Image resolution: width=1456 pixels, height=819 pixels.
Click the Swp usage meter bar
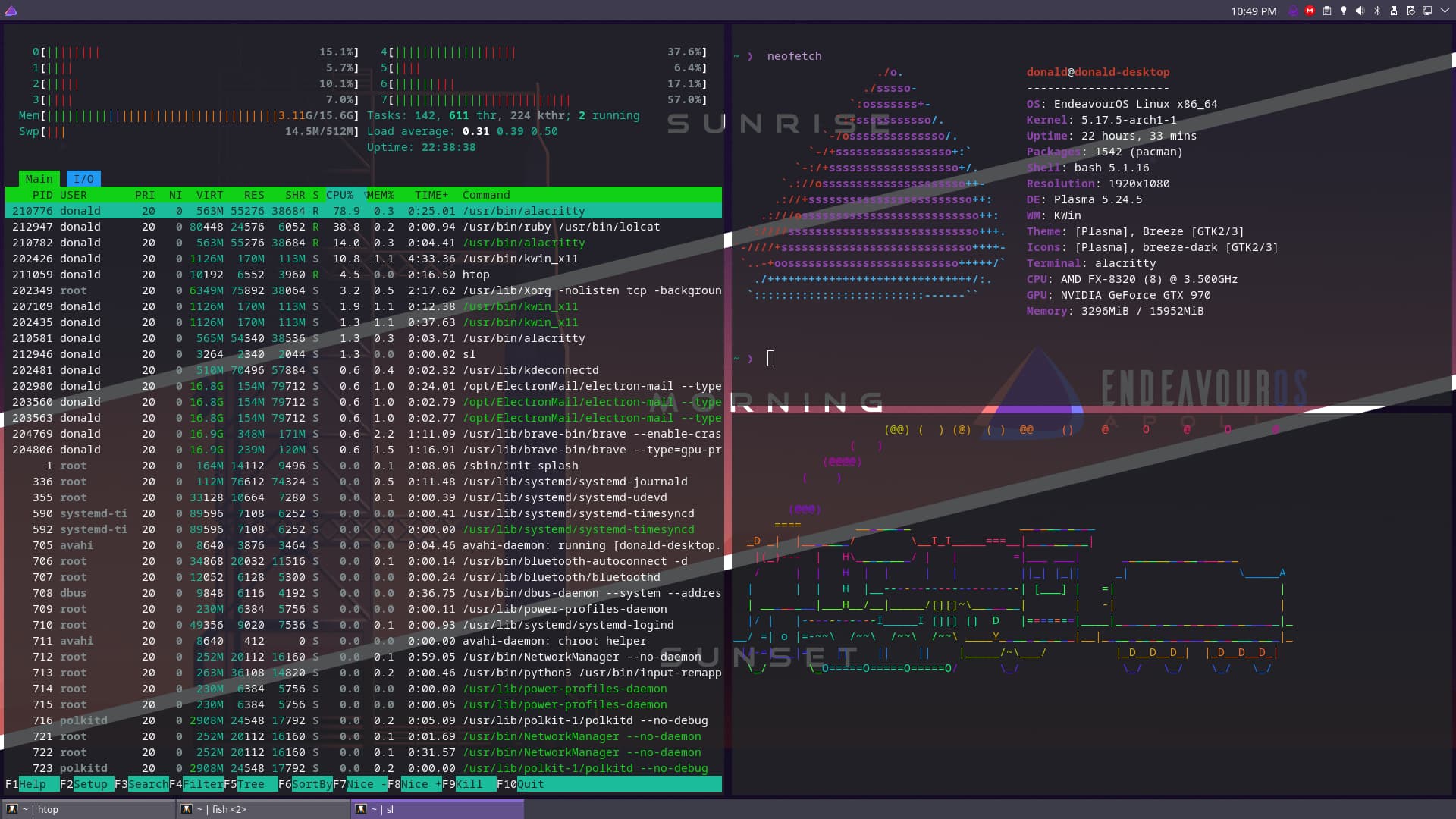click(x=189, y=131)
